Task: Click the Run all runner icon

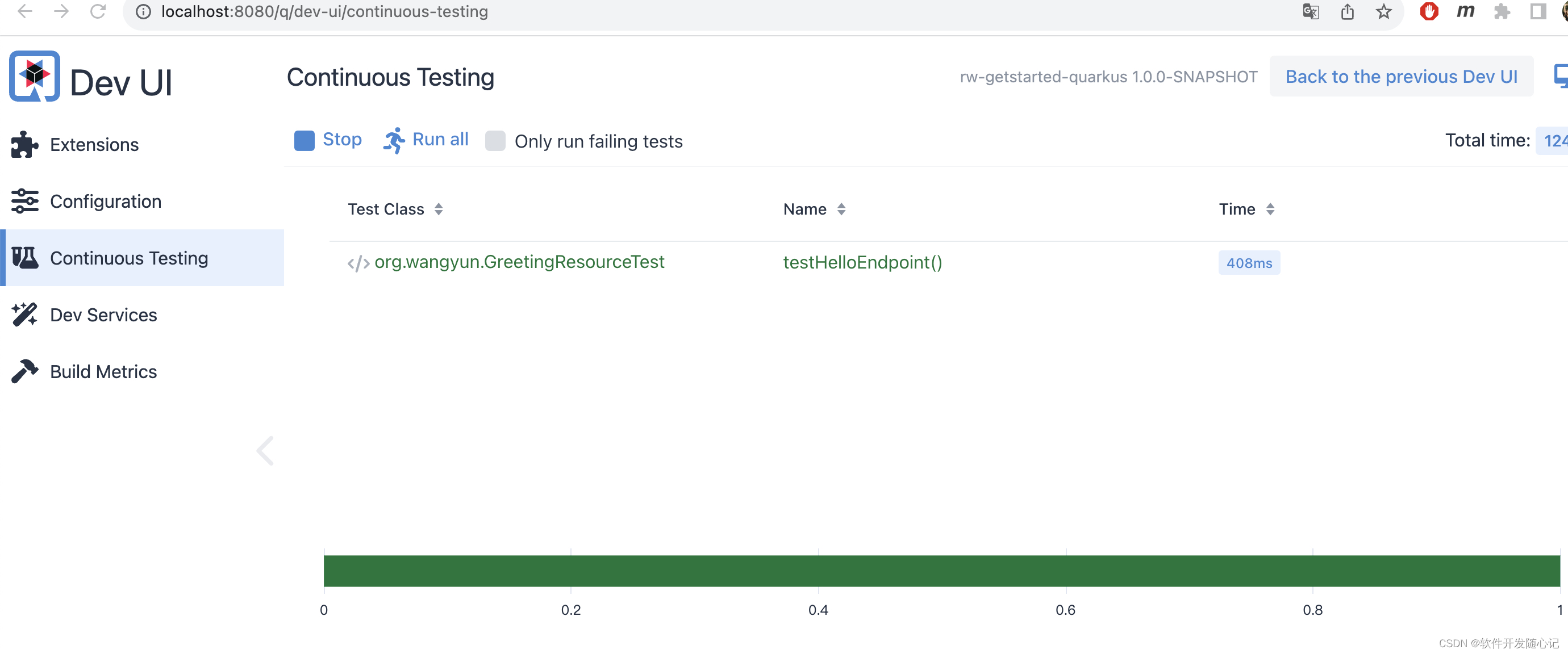Action: coord(392,140)
